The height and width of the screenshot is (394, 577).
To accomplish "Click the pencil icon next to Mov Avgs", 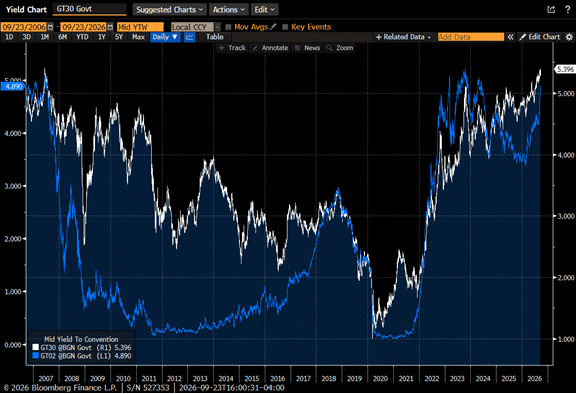I will (x=273, y=26).
